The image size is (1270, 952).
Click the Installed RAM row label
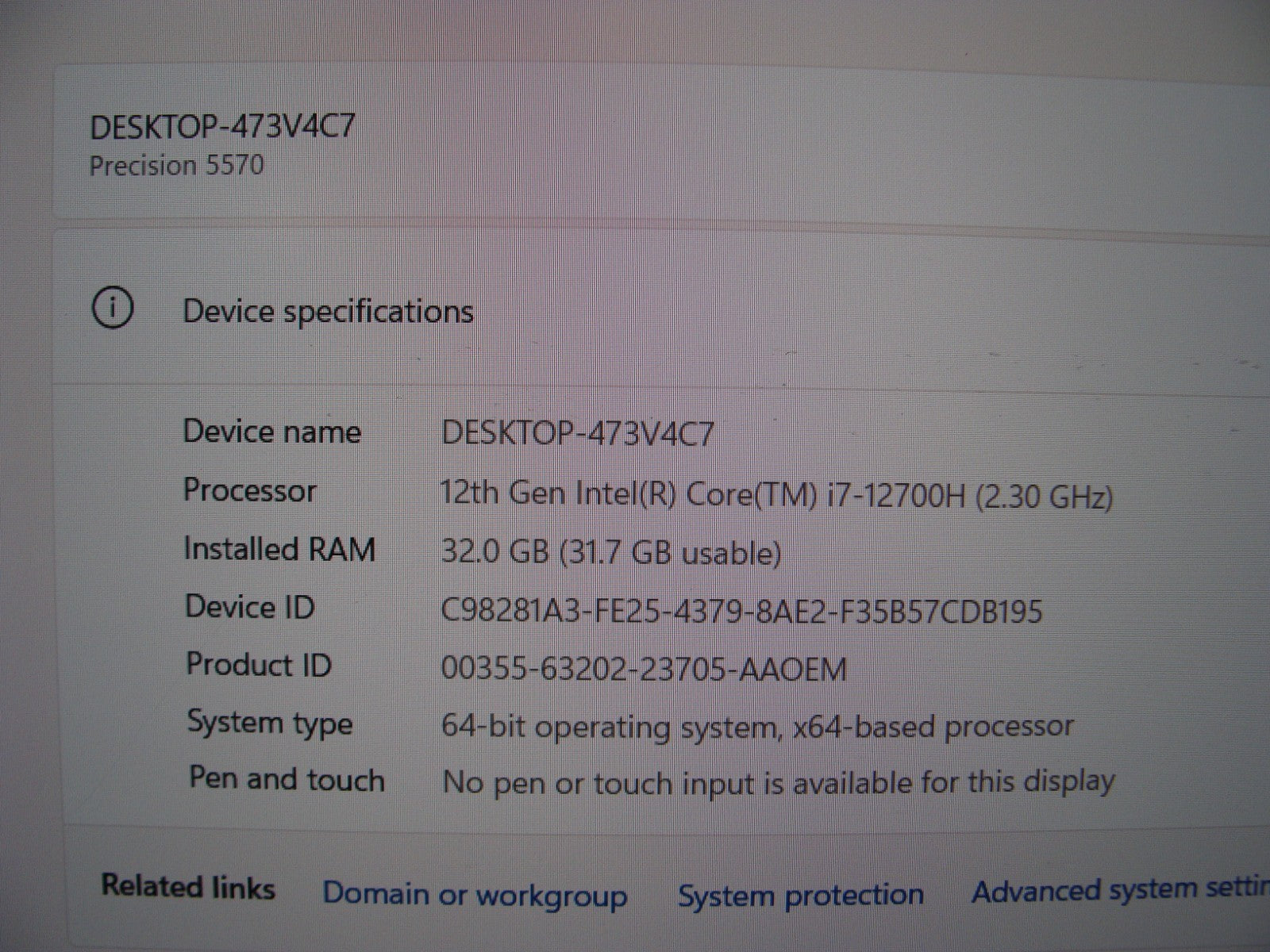click(x=279, y=549)
